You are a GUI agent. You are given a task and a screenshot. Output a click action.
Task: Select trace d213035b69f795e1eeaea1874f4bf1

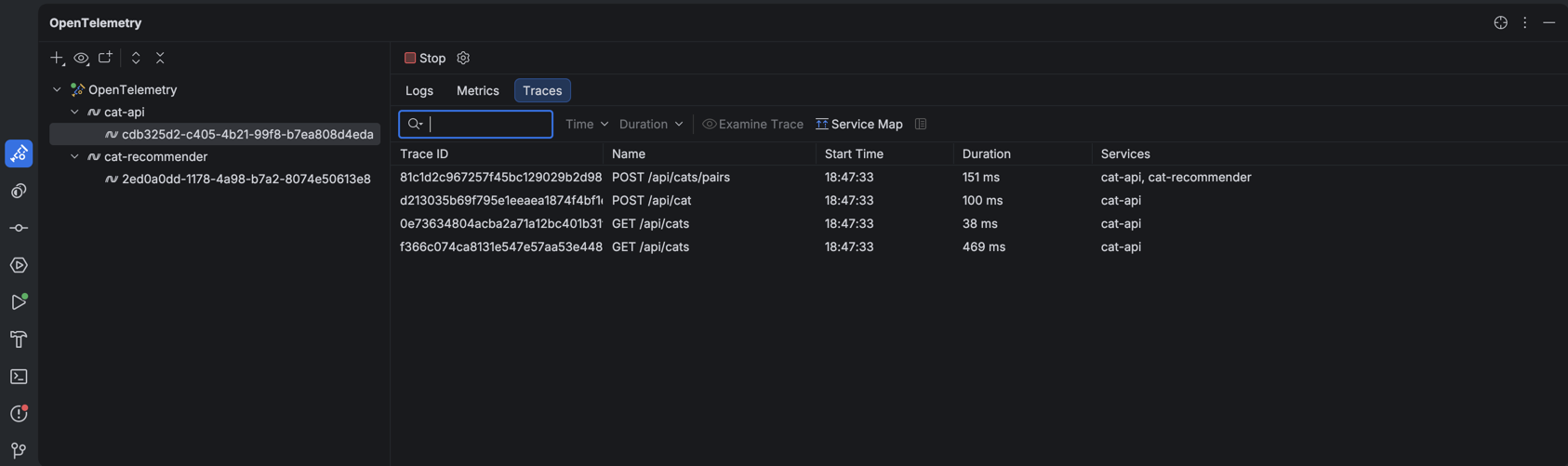tap(500, 201)
